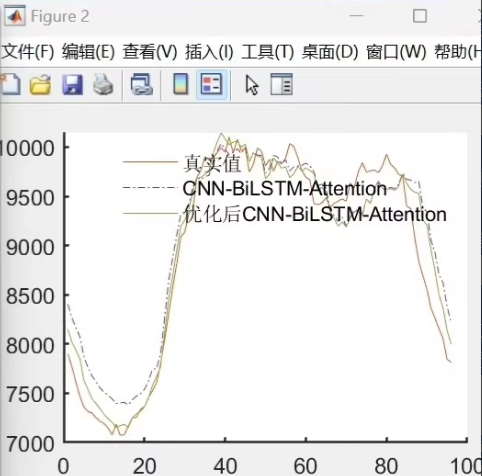Image resolution: width=482 pixels, height=476 pixels.
Task: Minimize the Figure 2 window
Action: 356,16
